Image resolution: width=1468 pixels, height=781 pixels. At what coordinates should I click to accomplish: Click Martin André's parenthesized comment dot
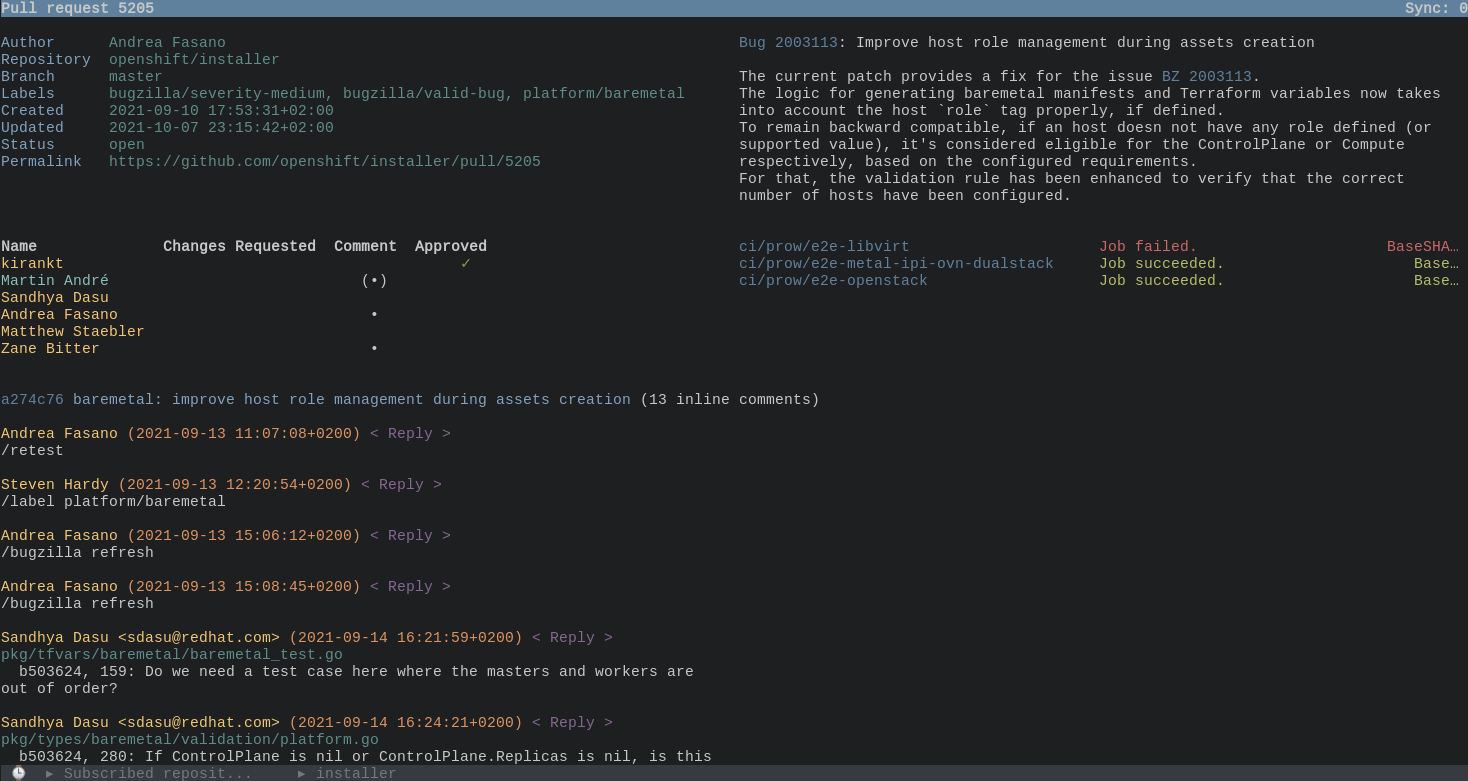pyautogui.click(x=374, y=281)
